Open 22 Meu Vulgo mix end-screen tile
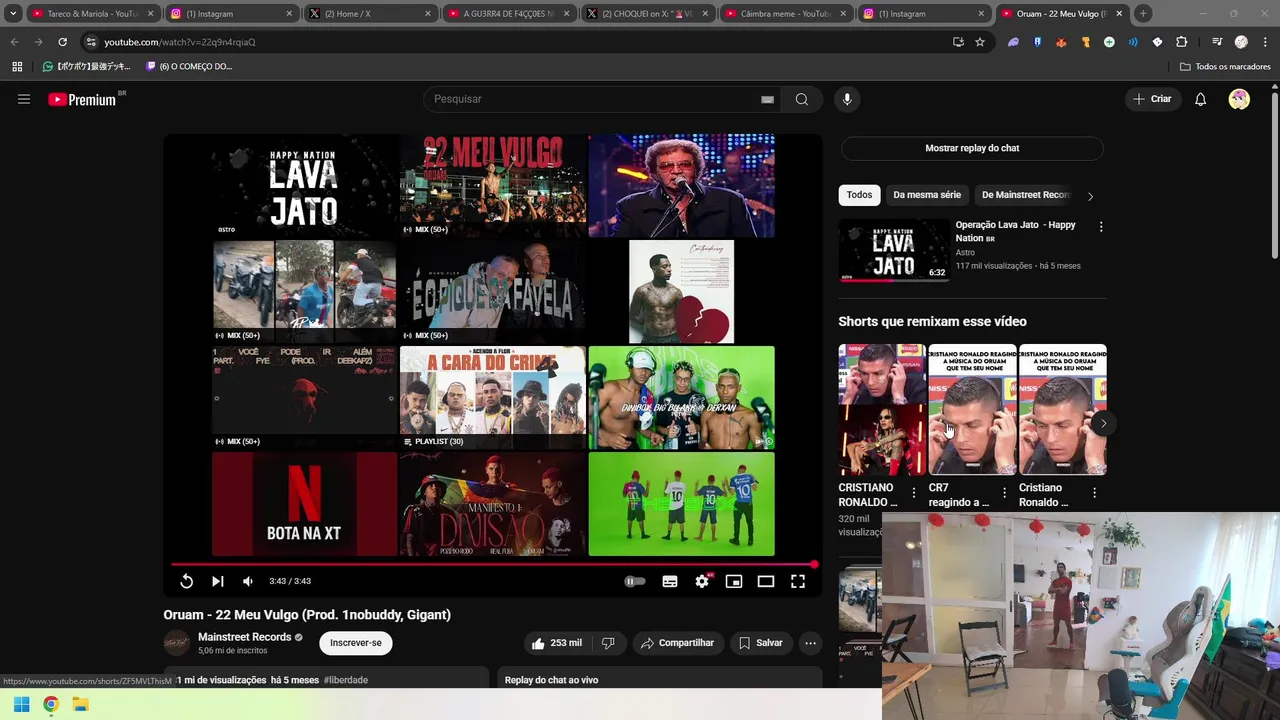Image resolution: width=1280 pixels, height=720 pixels. click(493, 186)
